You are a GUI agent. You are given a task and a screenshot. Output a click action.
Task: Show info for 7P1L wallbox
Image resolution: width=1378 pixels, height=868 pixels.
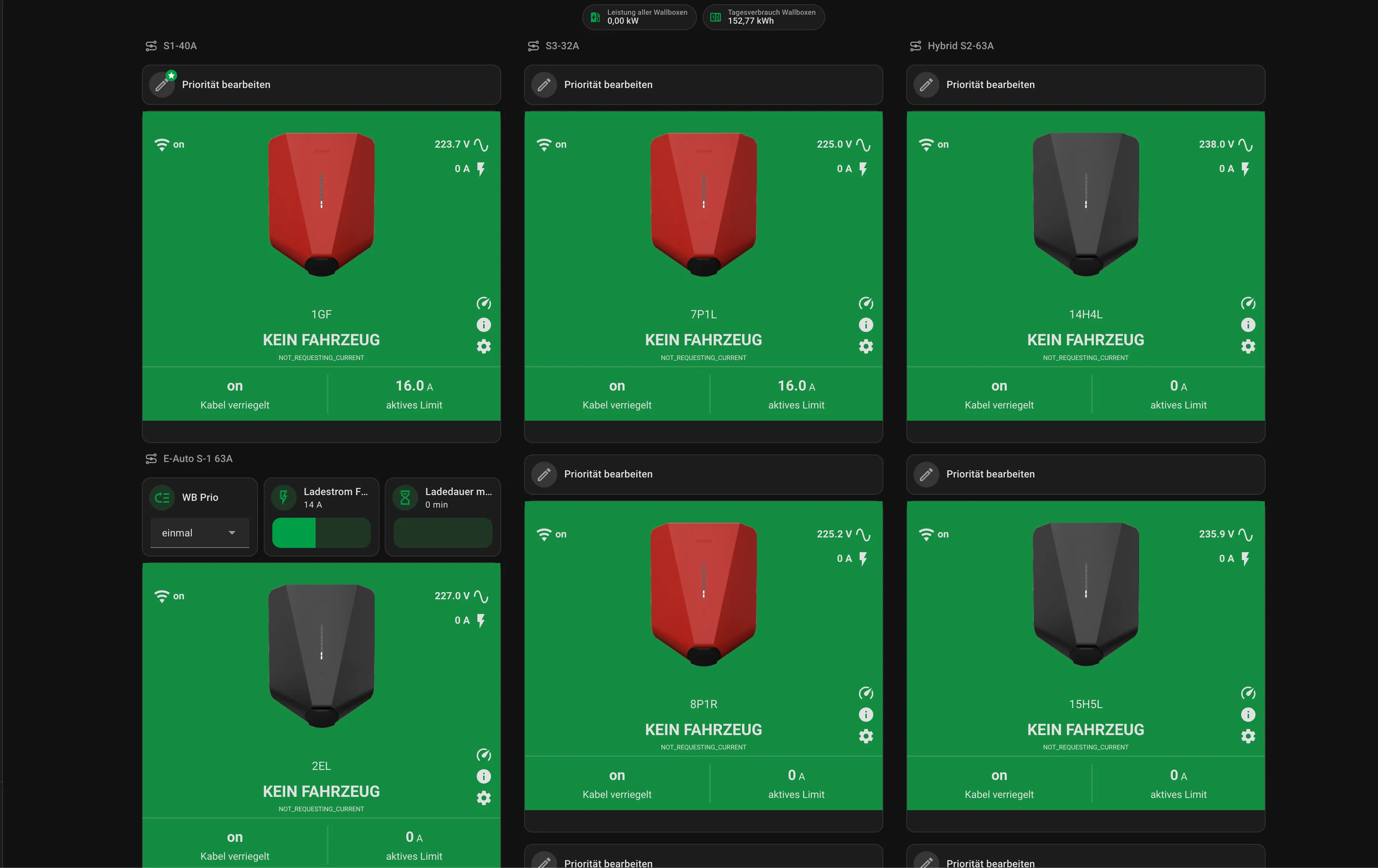click(x=866, y=325)
